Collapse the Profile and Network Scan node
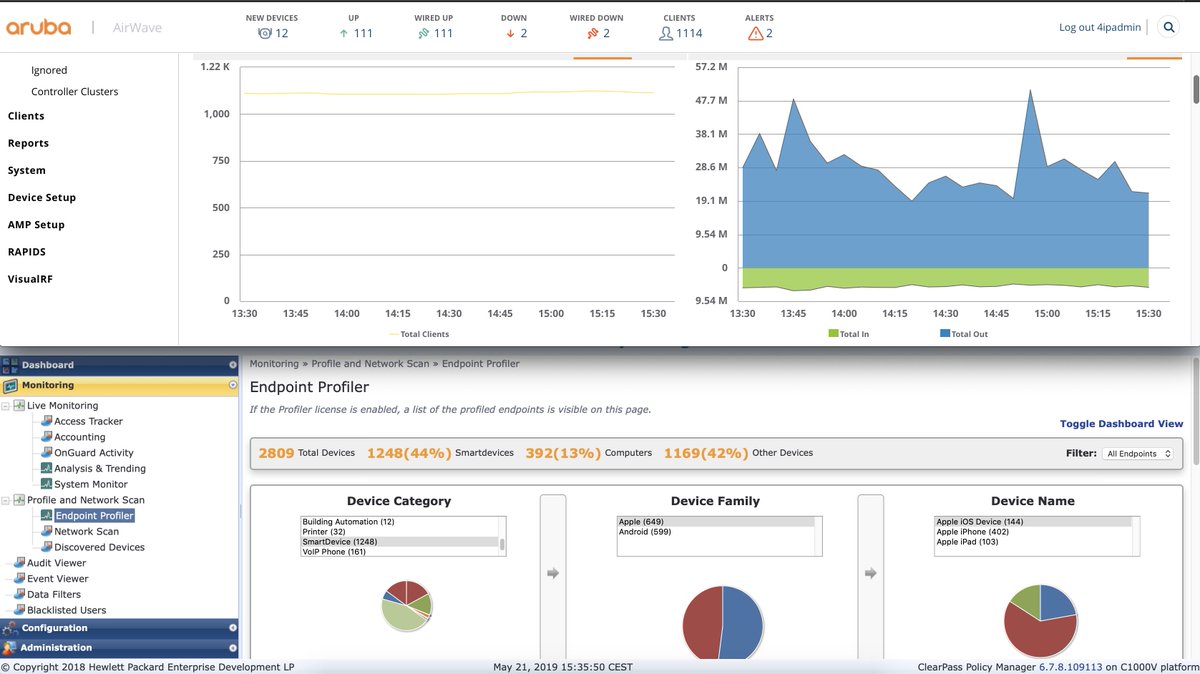Viewport: 1200px width, 674px height. 6,500
